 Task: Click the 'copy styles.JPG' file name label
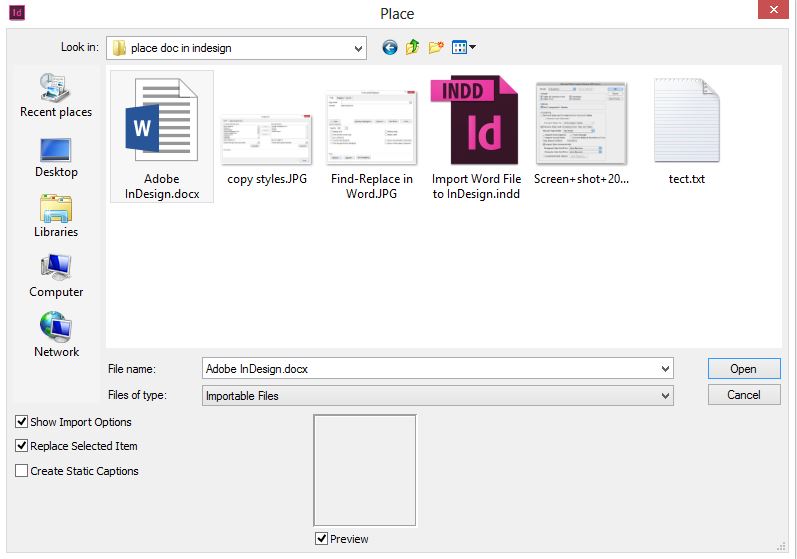click(267, 179)
